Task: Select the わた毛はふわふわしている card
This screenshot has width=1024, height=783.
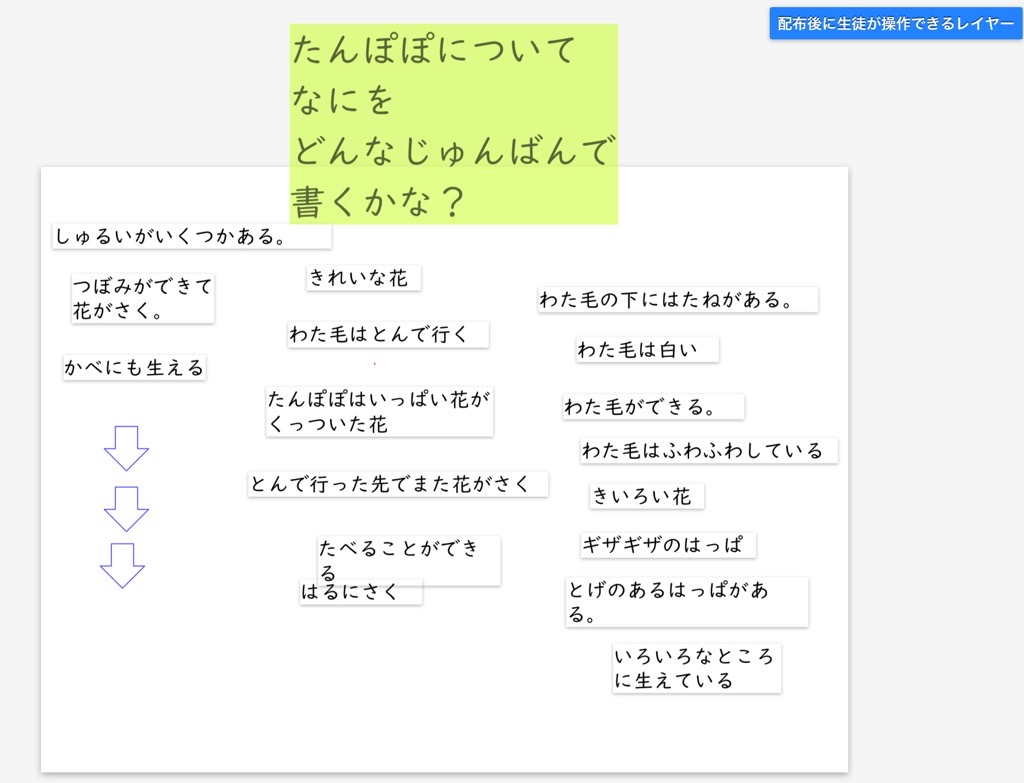Action: click(708, 451)
